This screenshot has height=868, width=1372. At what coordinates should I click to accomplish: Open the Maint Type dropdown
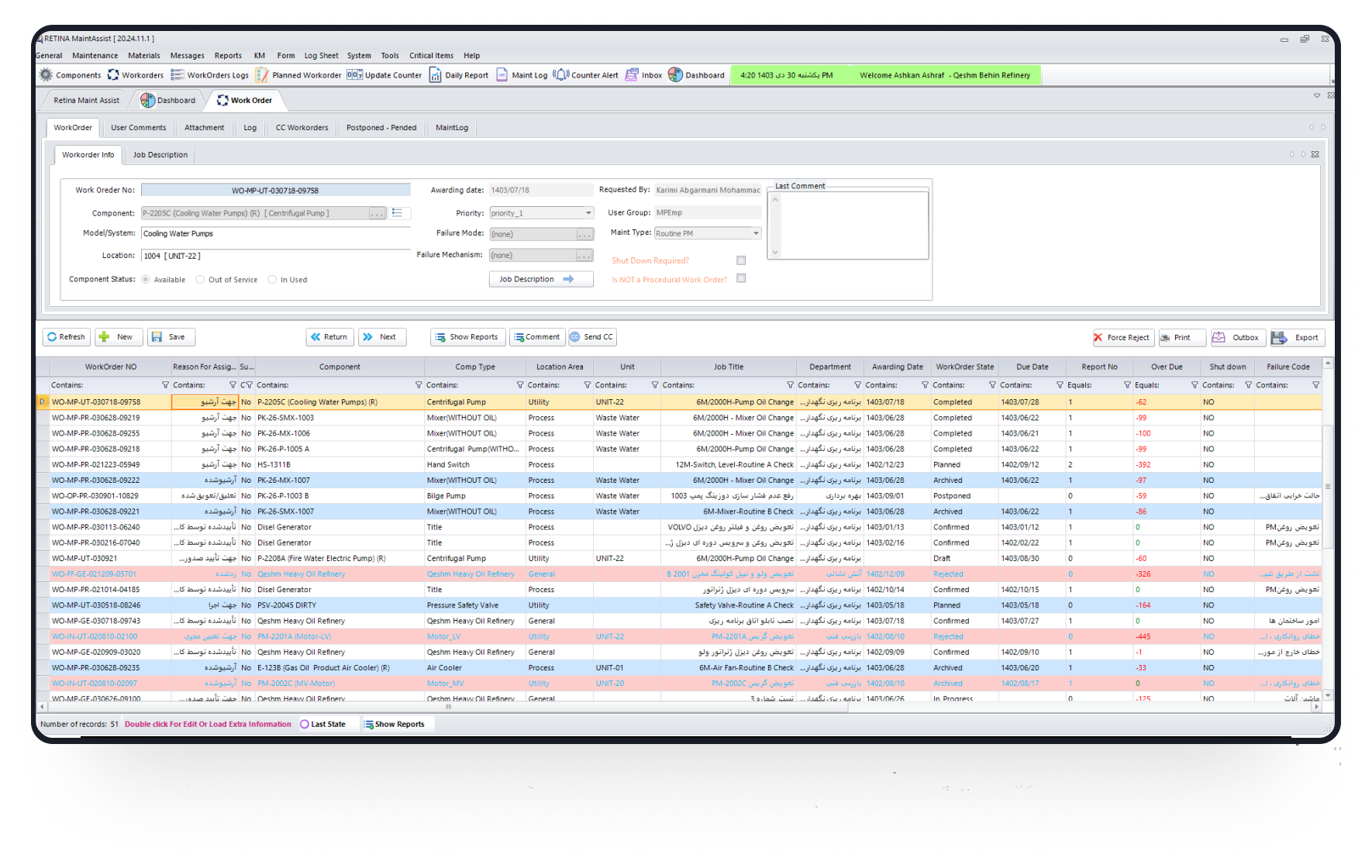(x=756, y=233)
